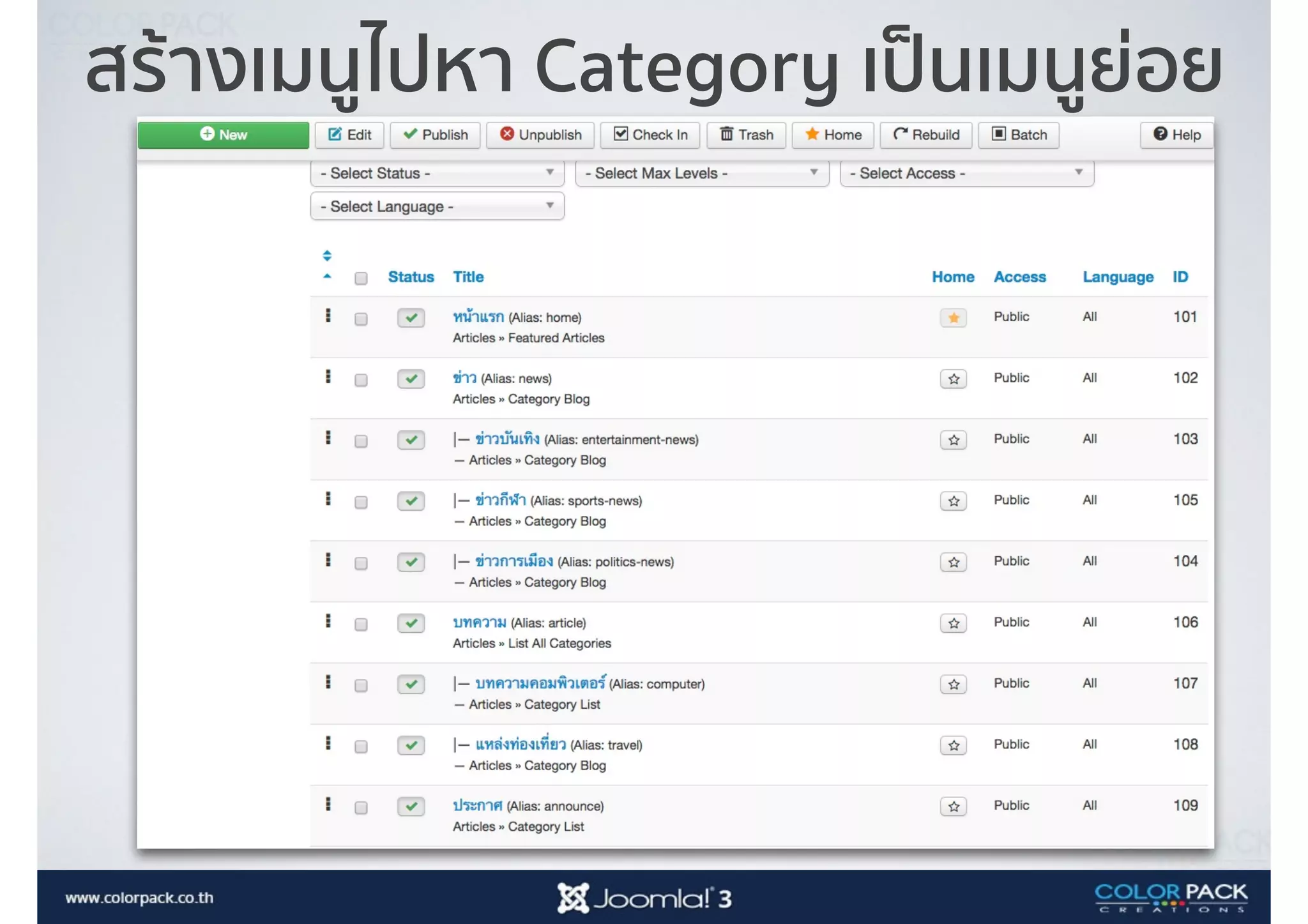The height and width of the screenshot is (924, 1308).
Task: Click drag handle of announce row
Action: click(x=328, y=804)
